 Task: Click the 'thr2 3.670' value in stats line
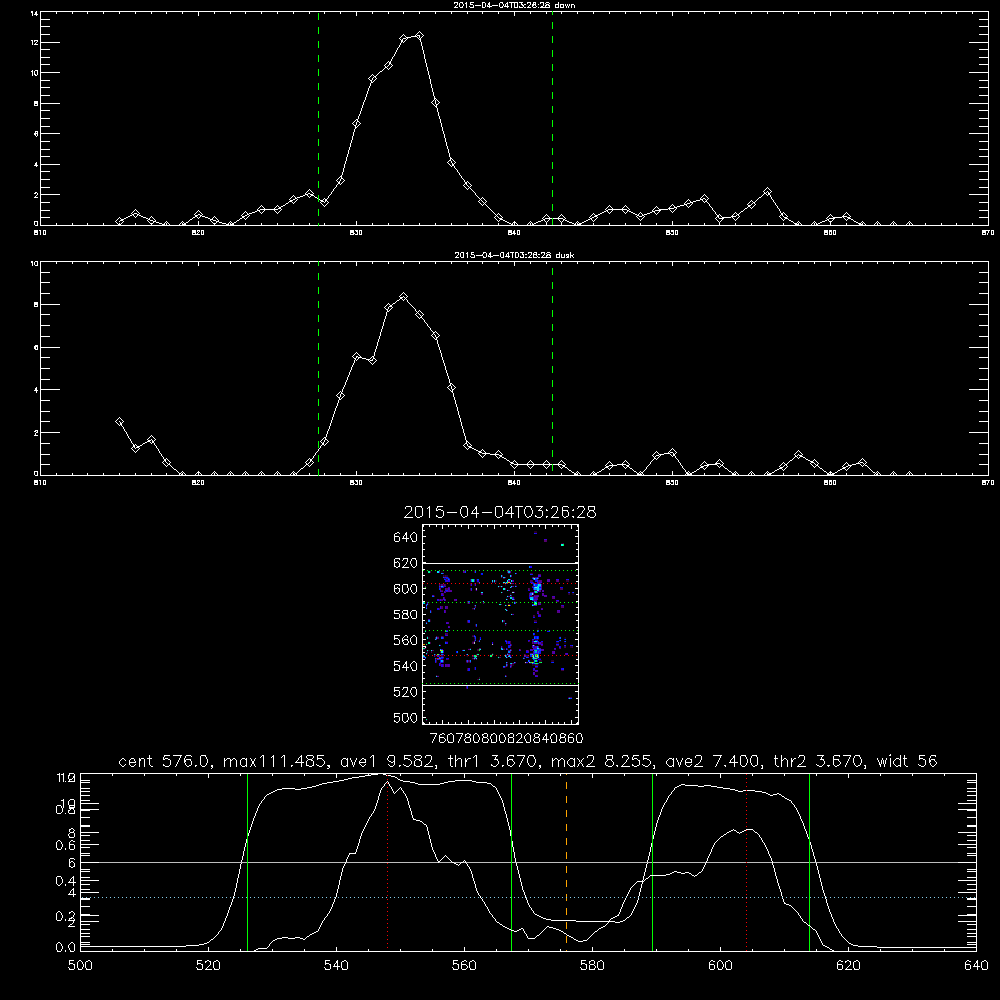(819, 761)
